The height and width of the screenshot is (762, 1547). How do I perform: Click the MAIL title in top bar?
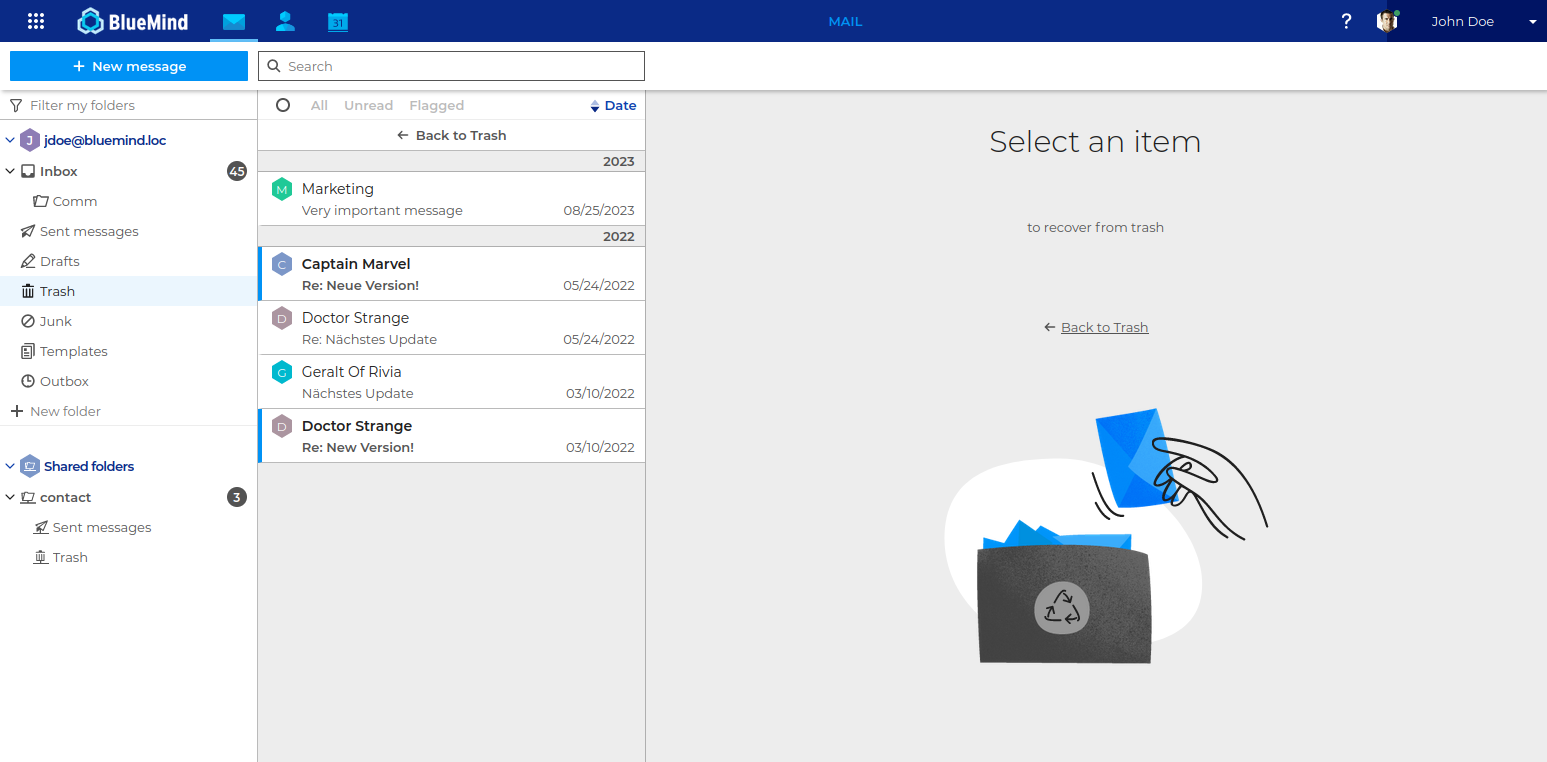(x=845, y=21)
